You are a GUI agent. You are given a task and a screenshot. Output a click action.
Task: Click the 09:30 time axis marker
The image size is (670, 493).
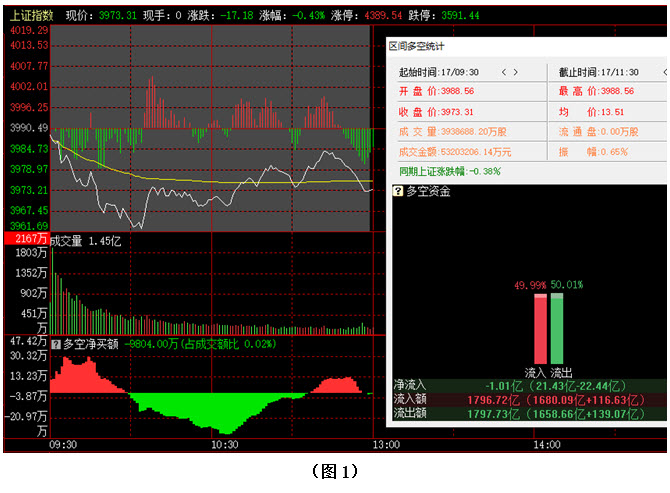point(63,444)
